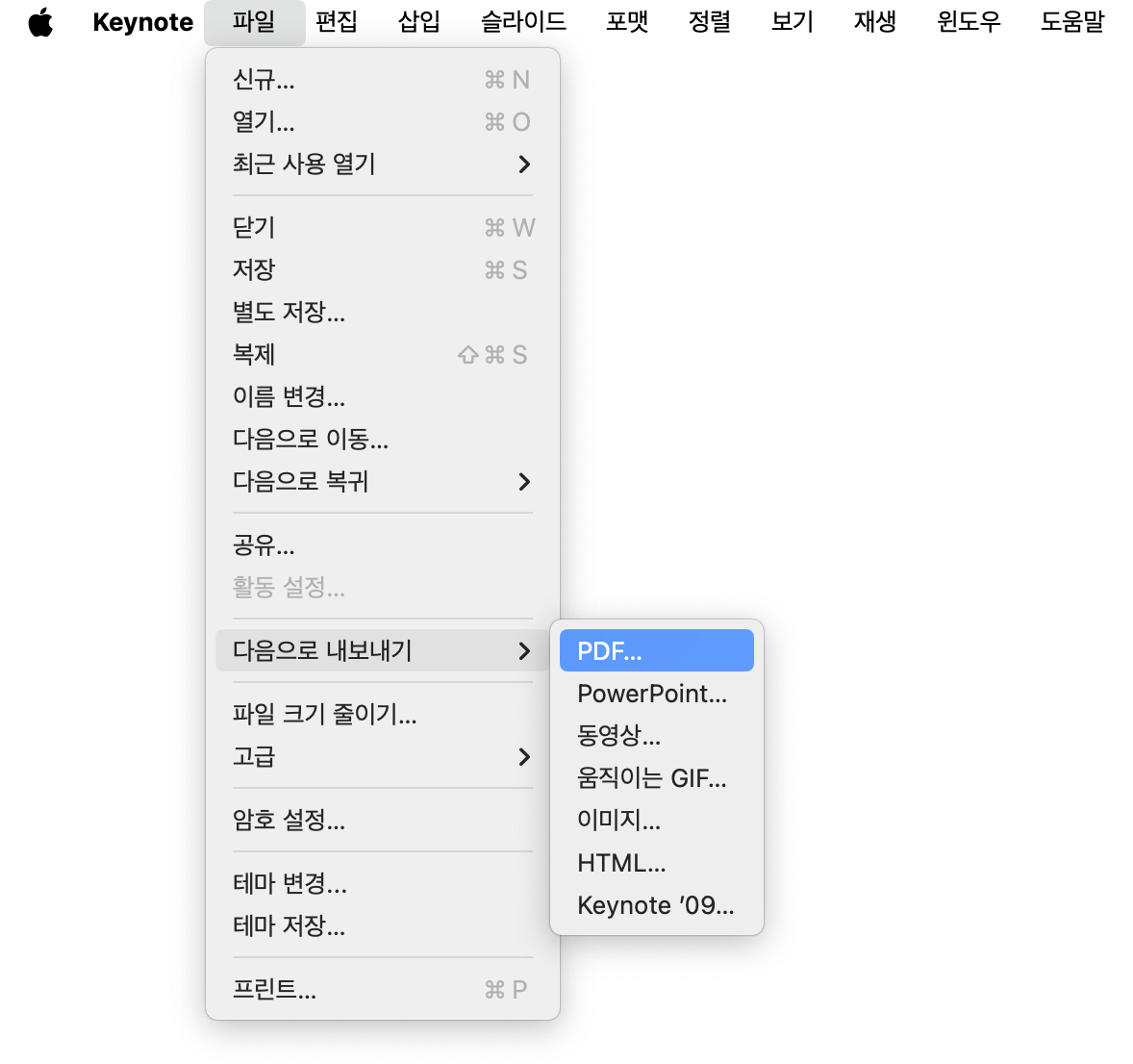The width and height of the screenshot is (1133, 1064).
Task: Choose 이름 변경… to rename
Action: tap(382, 396)
